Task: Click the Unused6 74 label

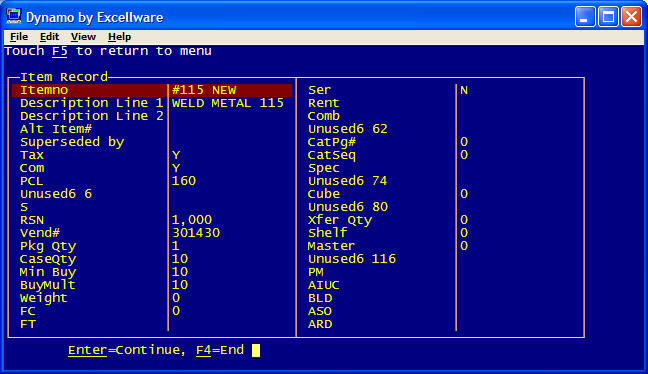Action: coord(348,181)
